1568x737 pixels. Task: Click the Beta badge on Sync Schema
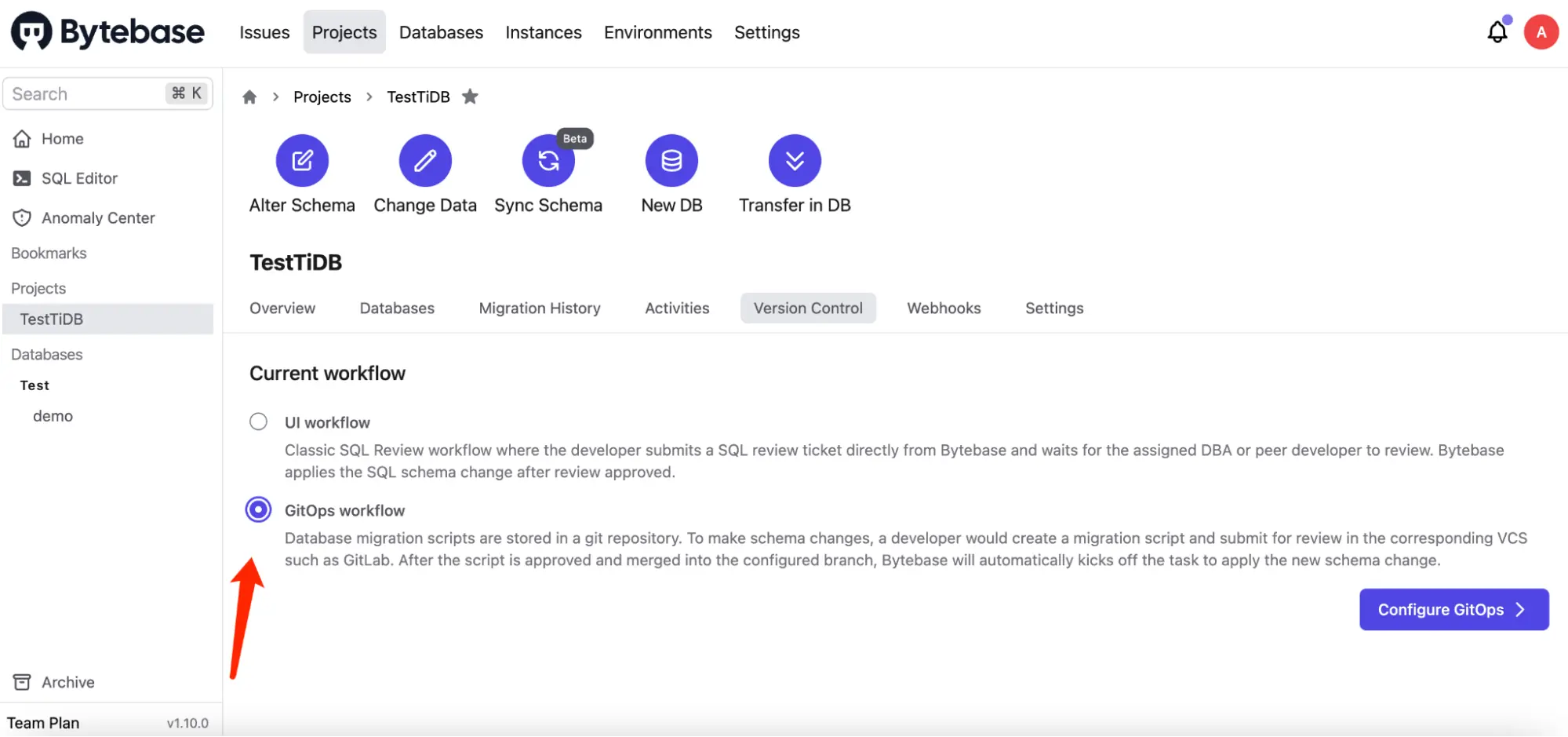coord(575,138)
